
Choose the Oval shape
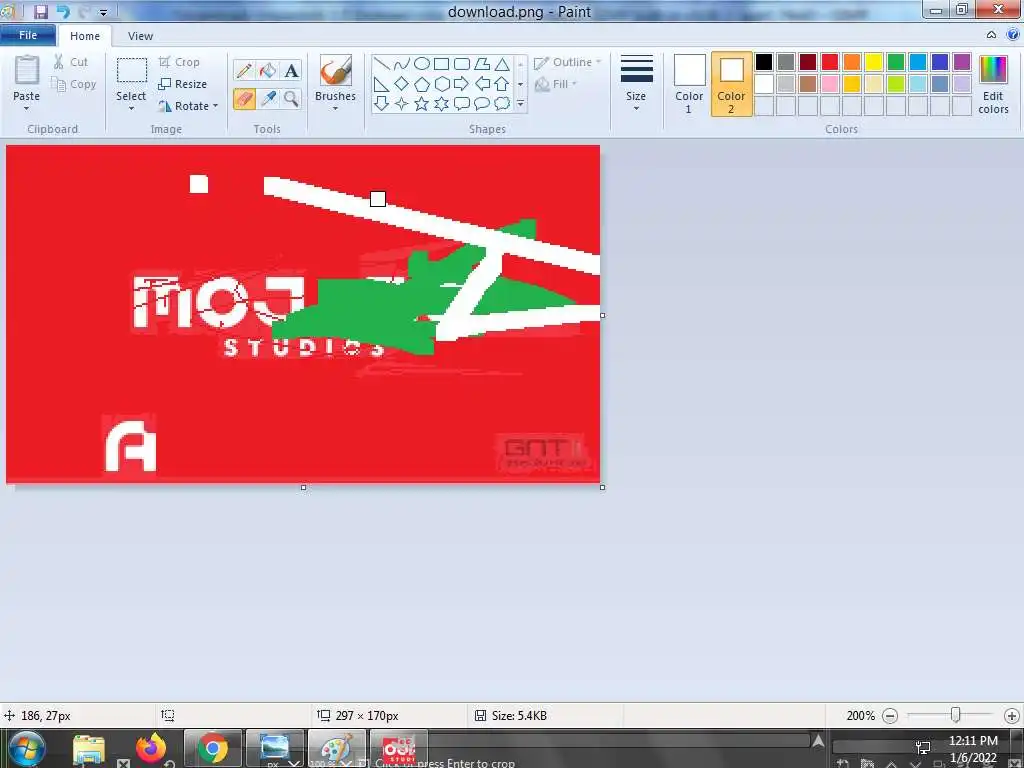tap(422, 63)
